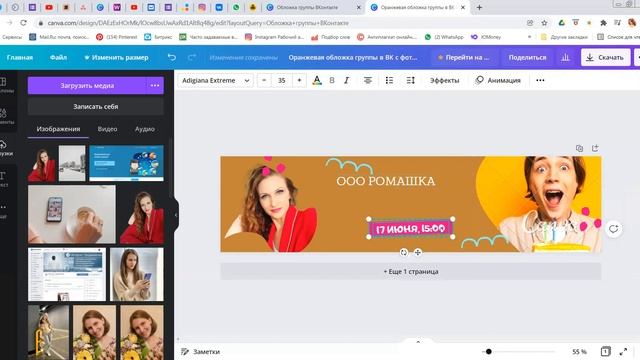Open Text section in sidebar
640x360 pixels.
tap(4, 179)
